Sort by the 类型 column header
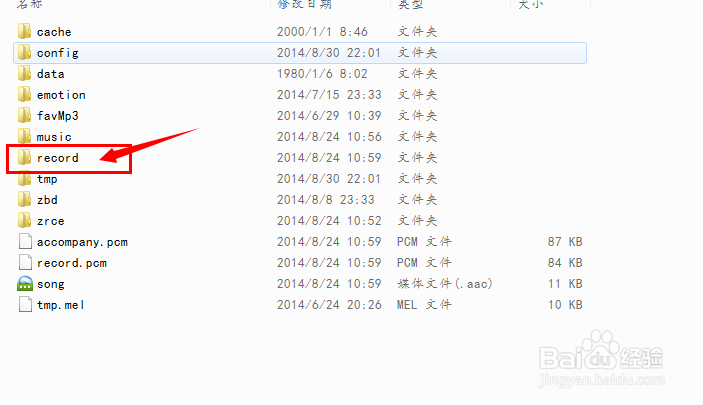This screenshot has width=703, height=405. pos(411,4)
